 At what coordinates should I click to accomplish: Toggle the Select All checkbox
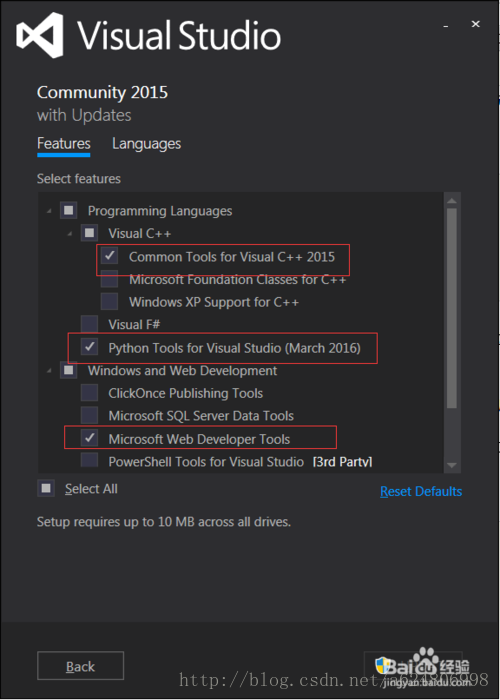point(46,488)
